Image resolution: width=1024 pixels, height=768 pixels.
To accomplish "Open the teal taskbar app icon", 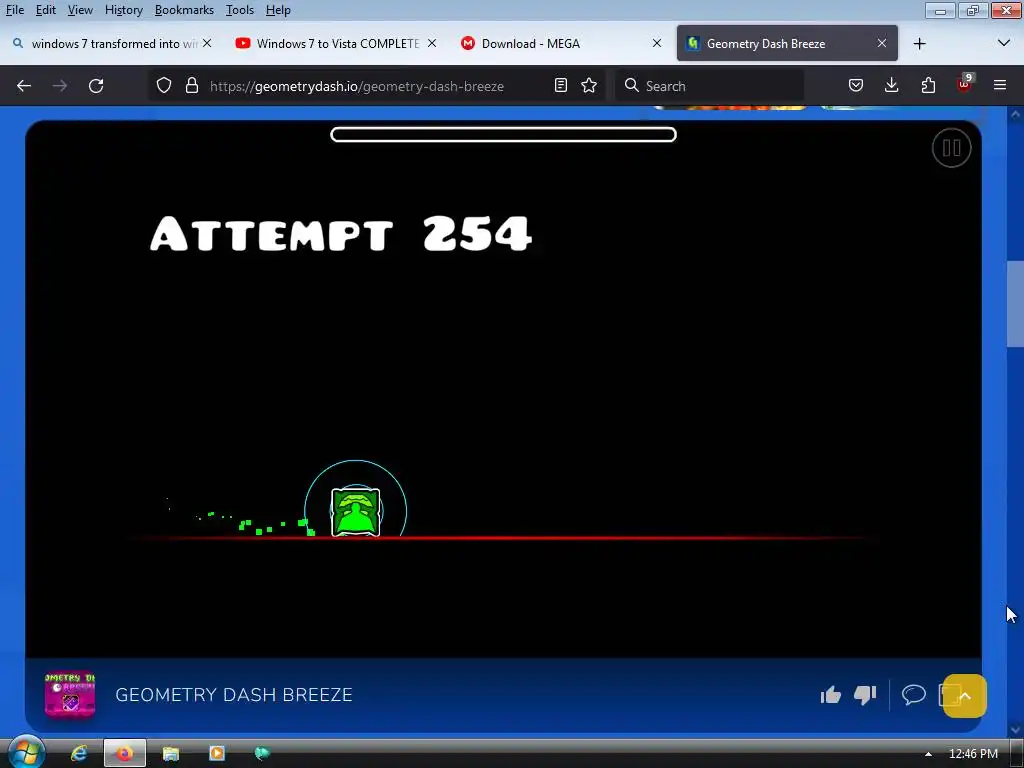I will click(262, 754).
